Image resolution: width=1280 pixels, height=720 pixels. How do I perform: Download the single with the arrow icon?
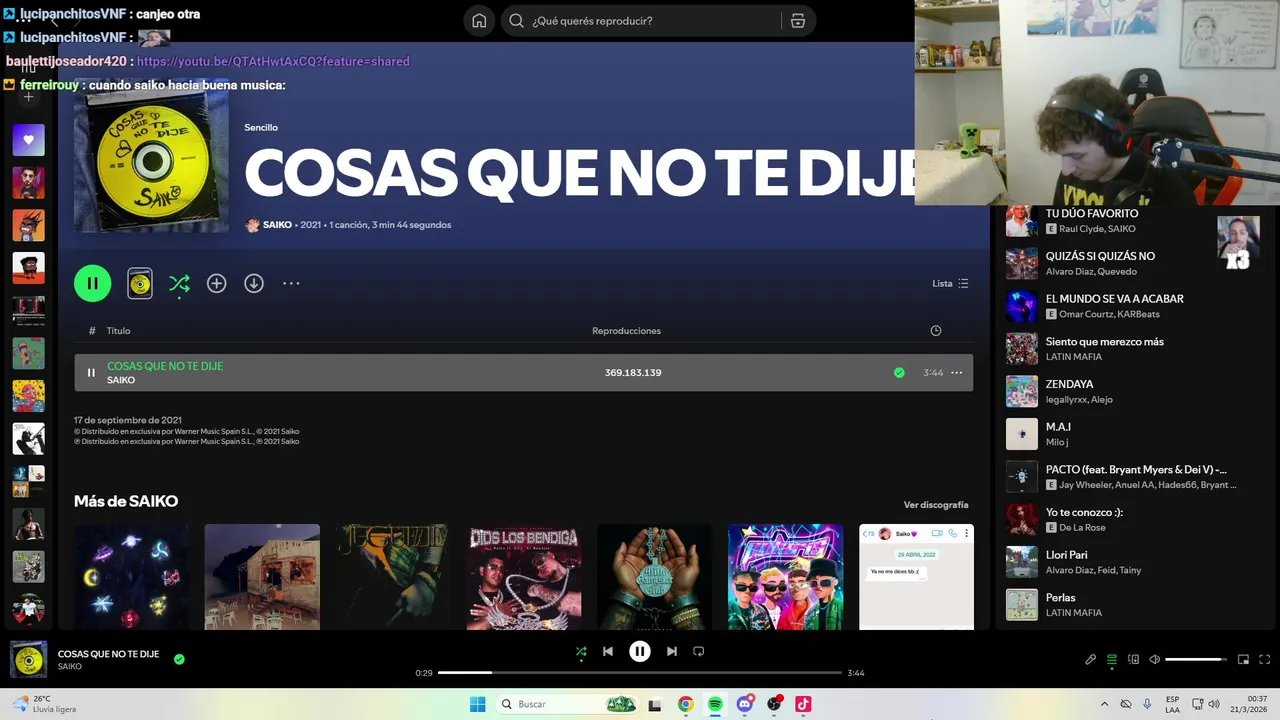[254, 284]
